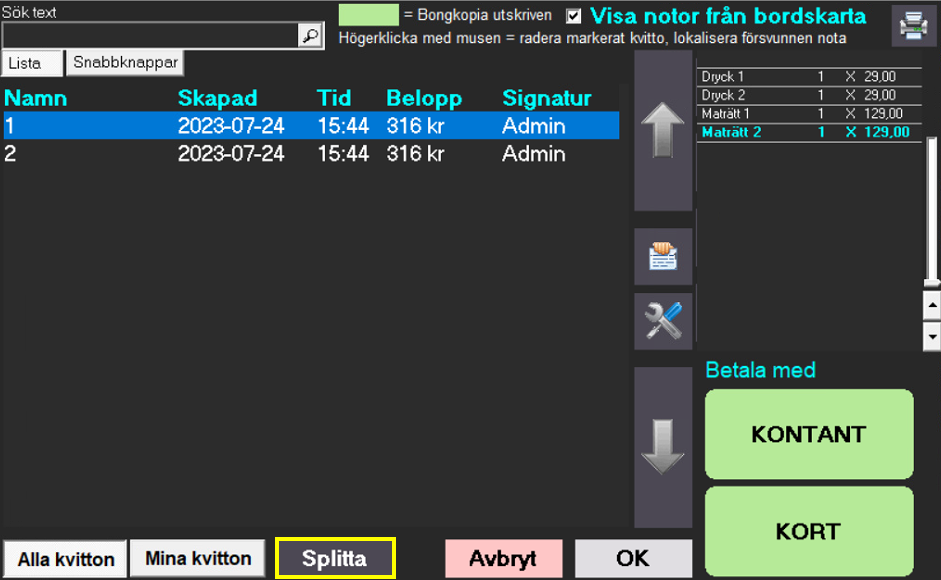Click small scroll up arrow in item list
941x580 pixels.
(932, 304)
